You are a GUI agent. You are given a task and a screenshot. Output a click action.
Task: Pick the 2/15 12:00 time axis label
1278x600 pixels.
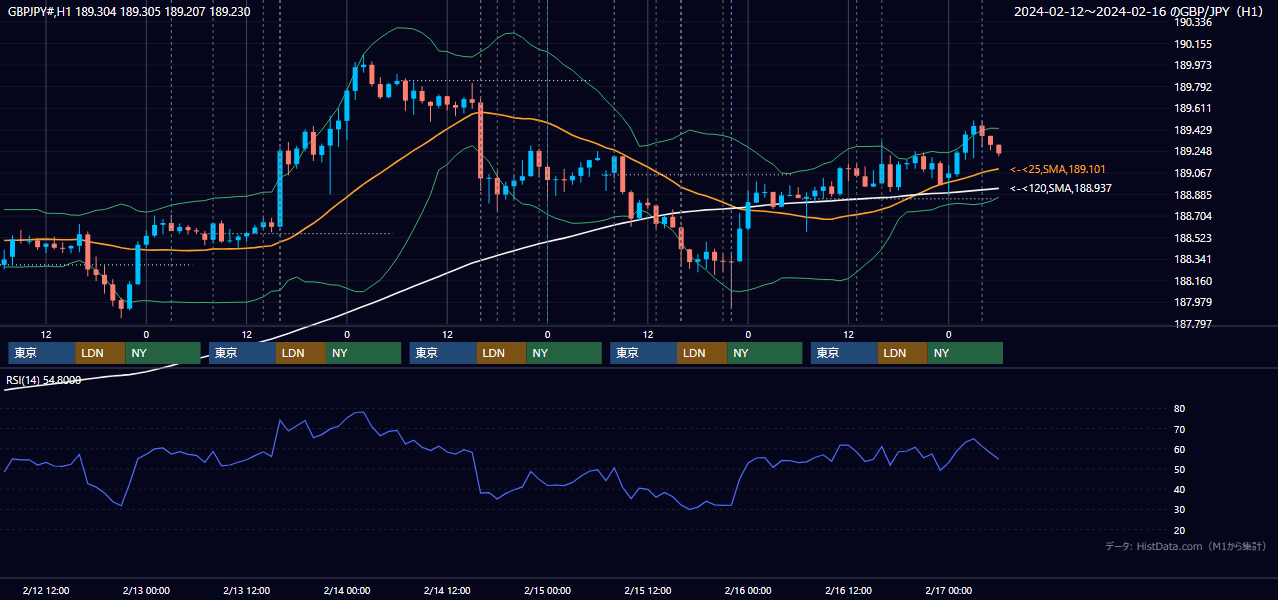[648, 590]
